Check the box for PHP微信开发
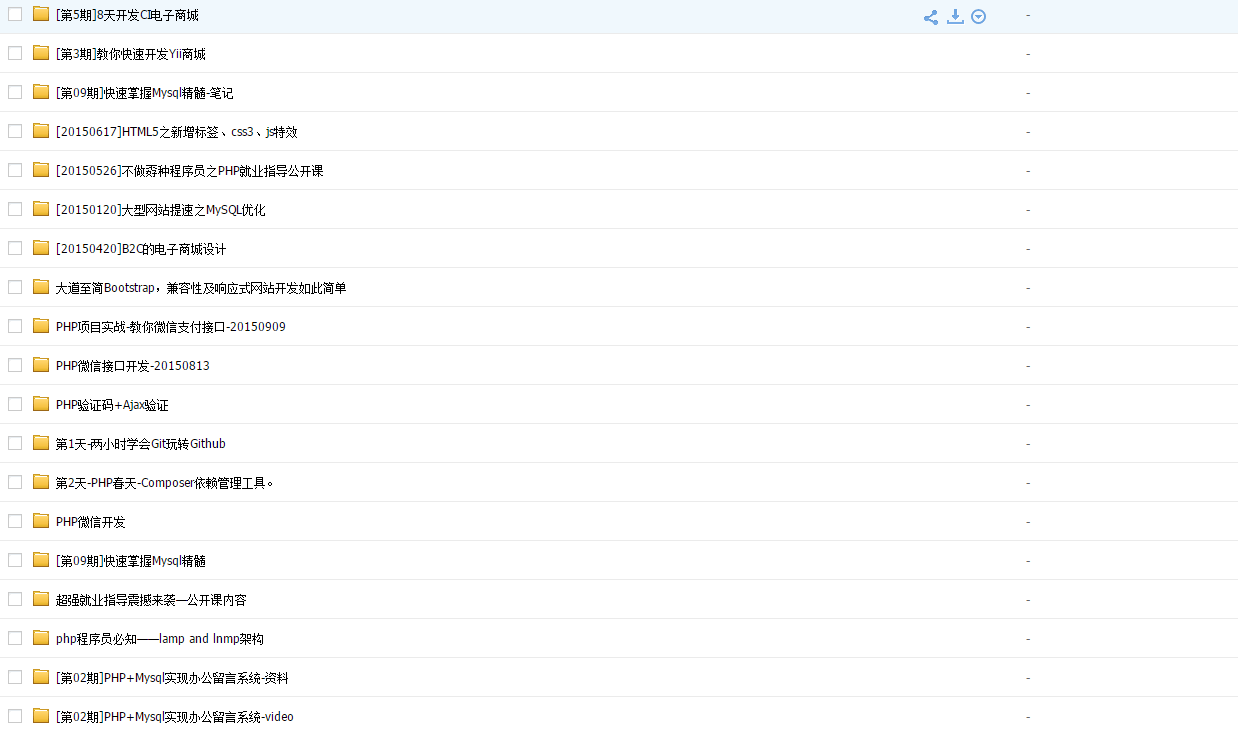 click(15, 521)
